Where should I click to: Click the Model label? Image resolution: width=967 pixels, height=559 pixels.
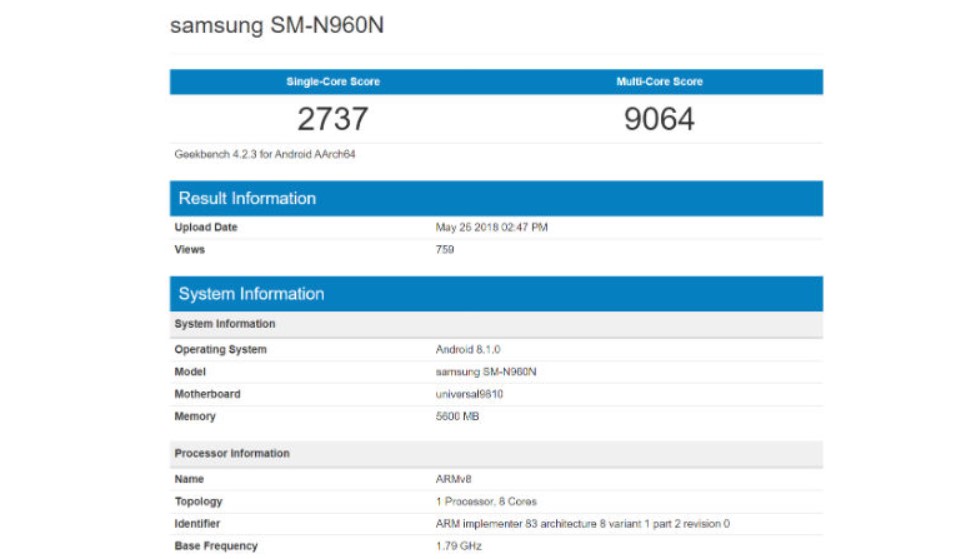(x=190, y=371)
